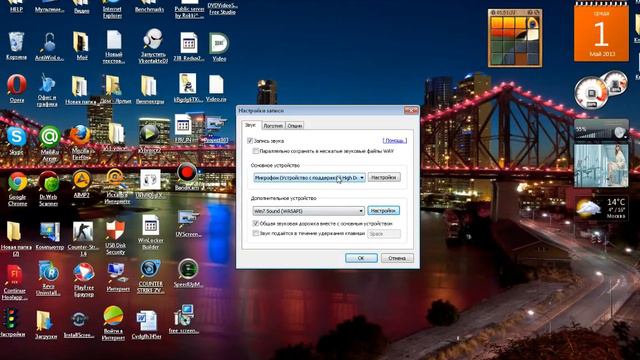Image resolution: width=640 pixels, height=360 pixels.
Task: Expand the Win7 Sound (WASAPI) dropdown
Action: pos(308,211)
